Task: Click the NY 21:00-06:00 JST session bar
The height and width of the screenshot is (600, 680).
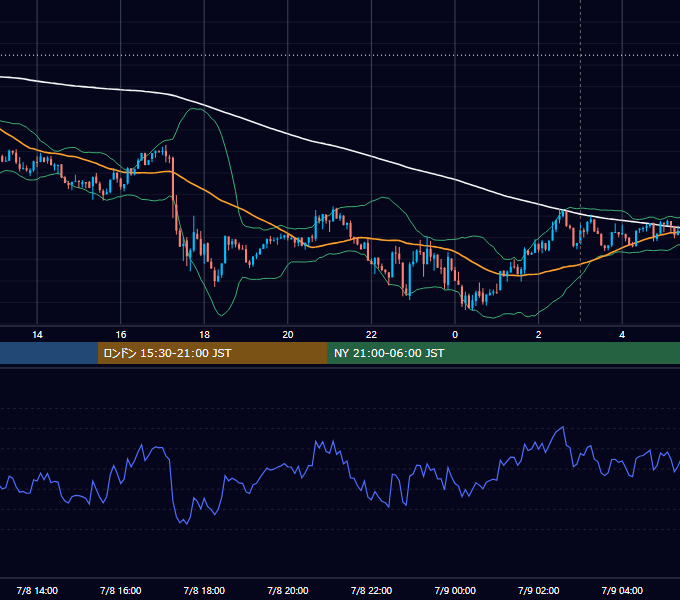Action: (x=503, y=353)
